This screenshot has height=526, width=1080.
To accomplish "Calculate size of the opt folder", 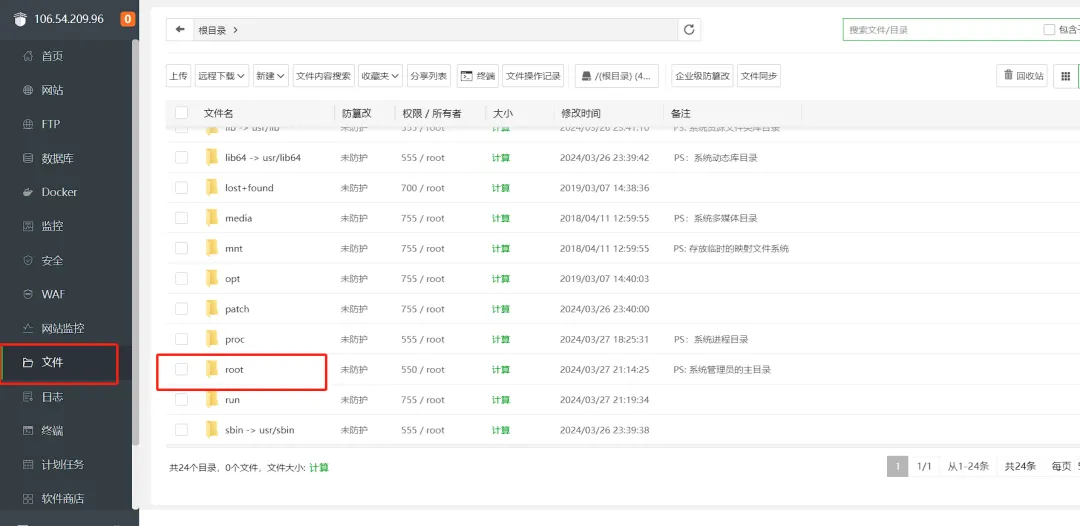I will coord(501,279).
